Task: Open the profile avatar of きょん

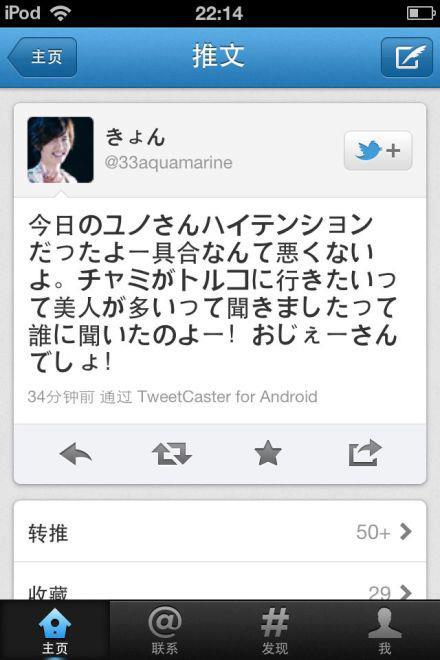Action: [60, 150]
